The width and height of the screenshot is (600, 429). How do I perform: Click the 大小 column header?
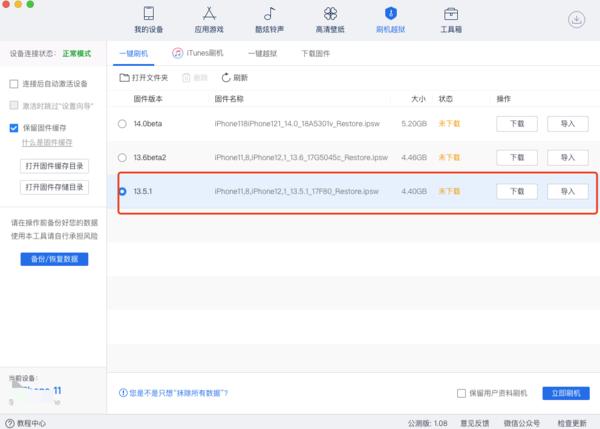tap(418, 99)
